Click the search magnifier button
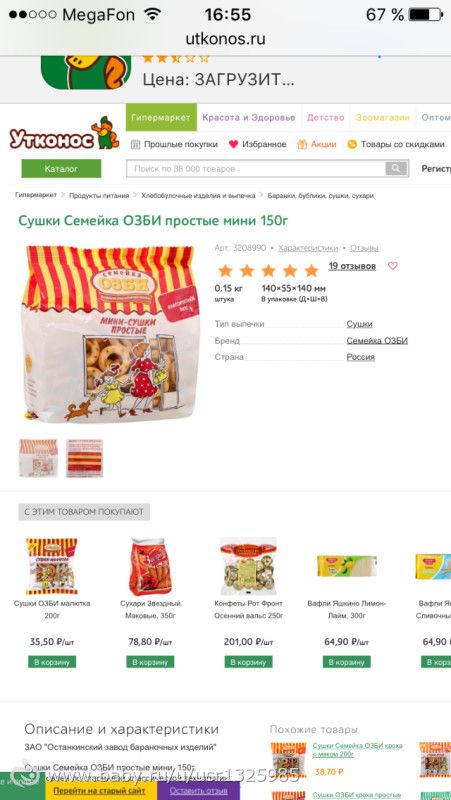451x800 pixels. (396, 168)
